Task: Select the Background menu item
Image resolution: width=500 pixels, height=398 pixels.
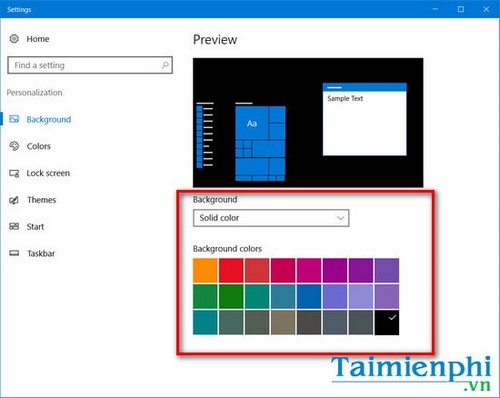Action: (49, 119)
